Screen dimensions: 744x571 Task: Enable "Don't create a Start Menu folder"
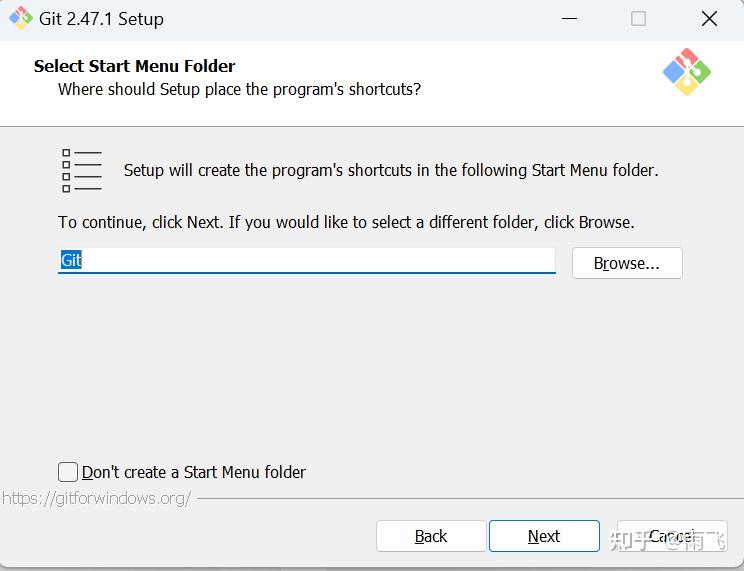coord(68,472)
